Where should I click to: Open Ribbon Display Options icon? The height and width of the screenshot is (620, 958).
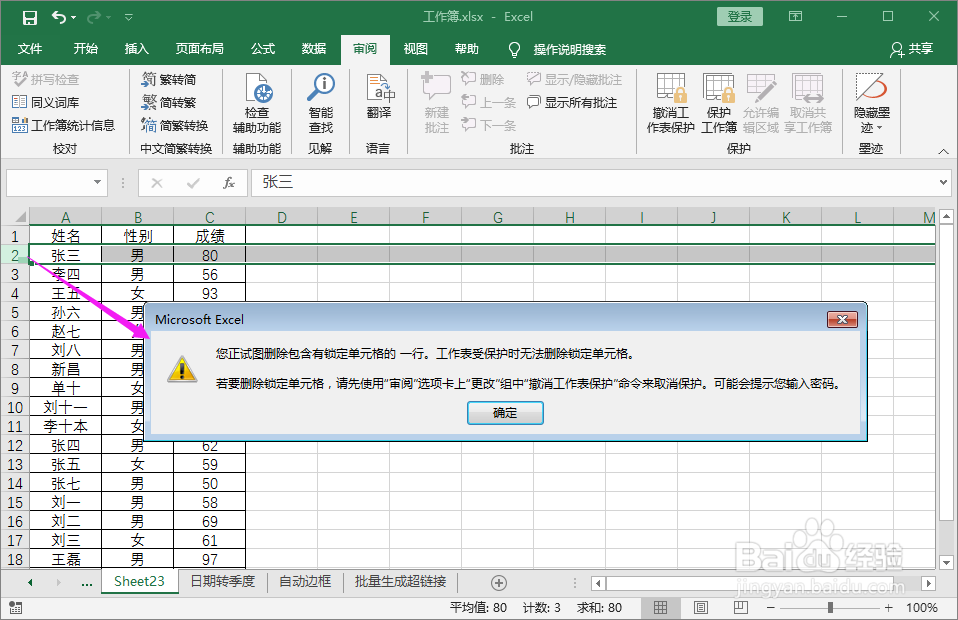coord(795,16)
